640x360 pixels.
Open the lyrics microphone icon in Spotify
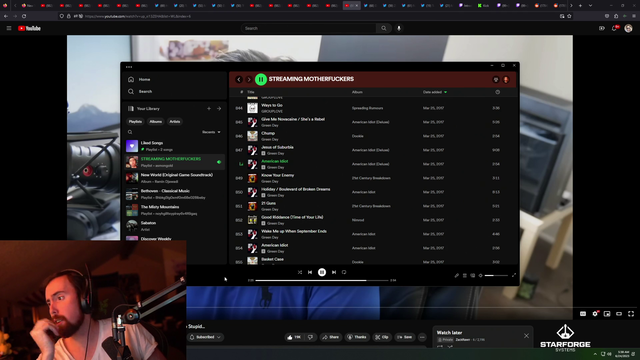[x=457, y=276]
